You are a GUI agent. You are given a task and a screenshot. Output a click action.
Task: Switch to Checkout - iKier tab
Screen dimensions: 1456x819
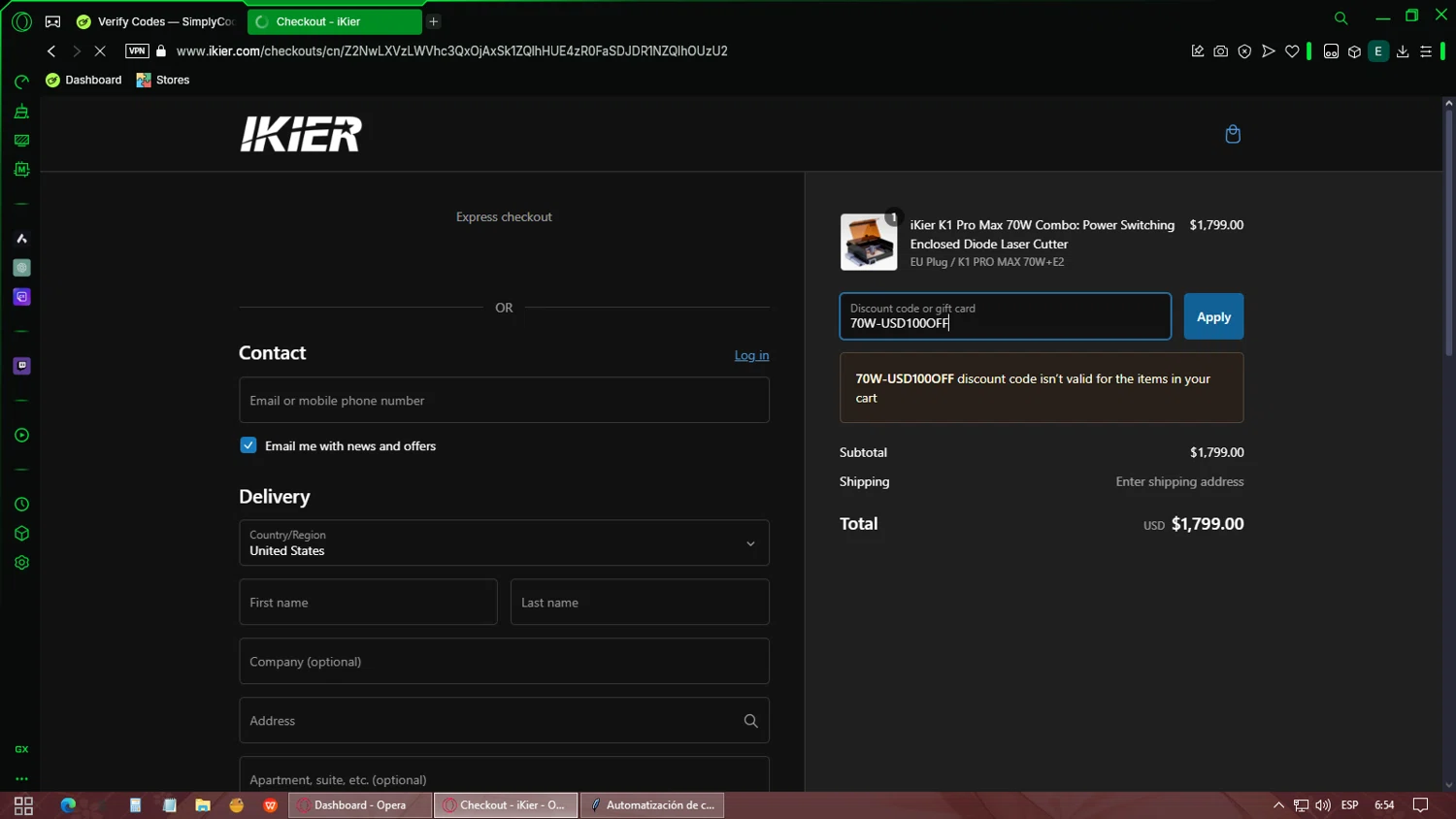(x=335, y=21)
